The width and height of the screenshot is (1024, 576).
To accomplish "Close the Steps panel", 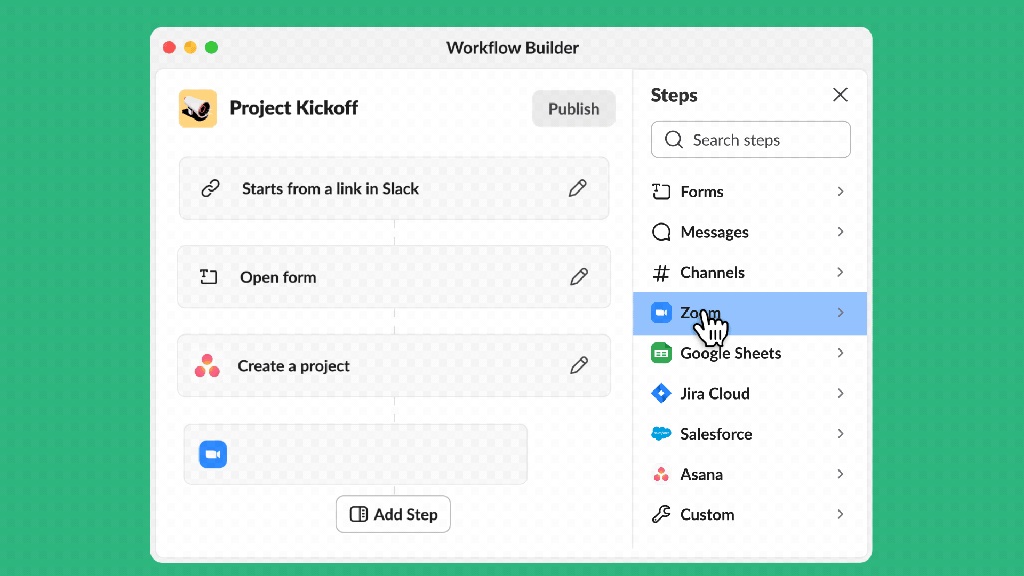I will click(840, 95).
